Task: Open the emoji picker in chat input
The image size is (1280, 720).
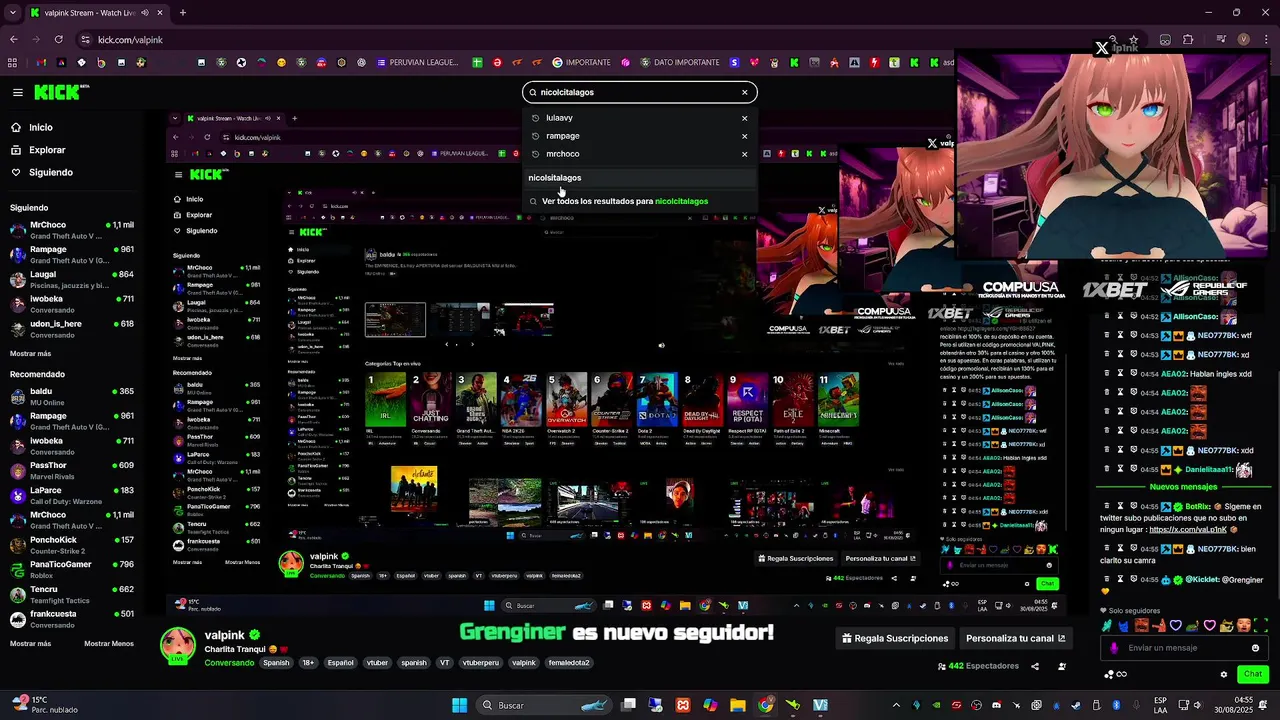Action: 1255,648
